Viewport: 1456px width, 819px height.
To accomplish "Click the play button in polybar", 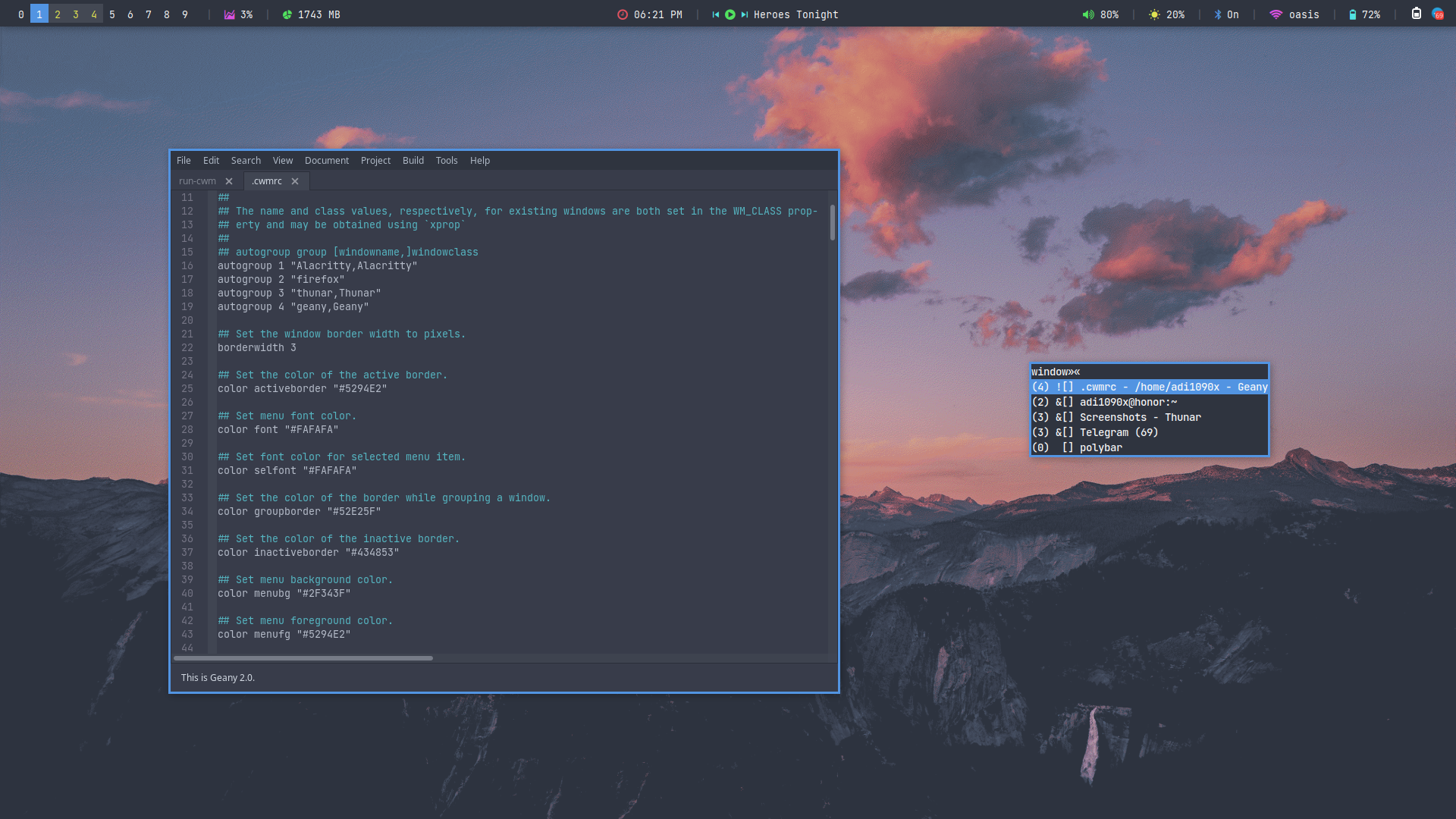I will tap(730, 14).
